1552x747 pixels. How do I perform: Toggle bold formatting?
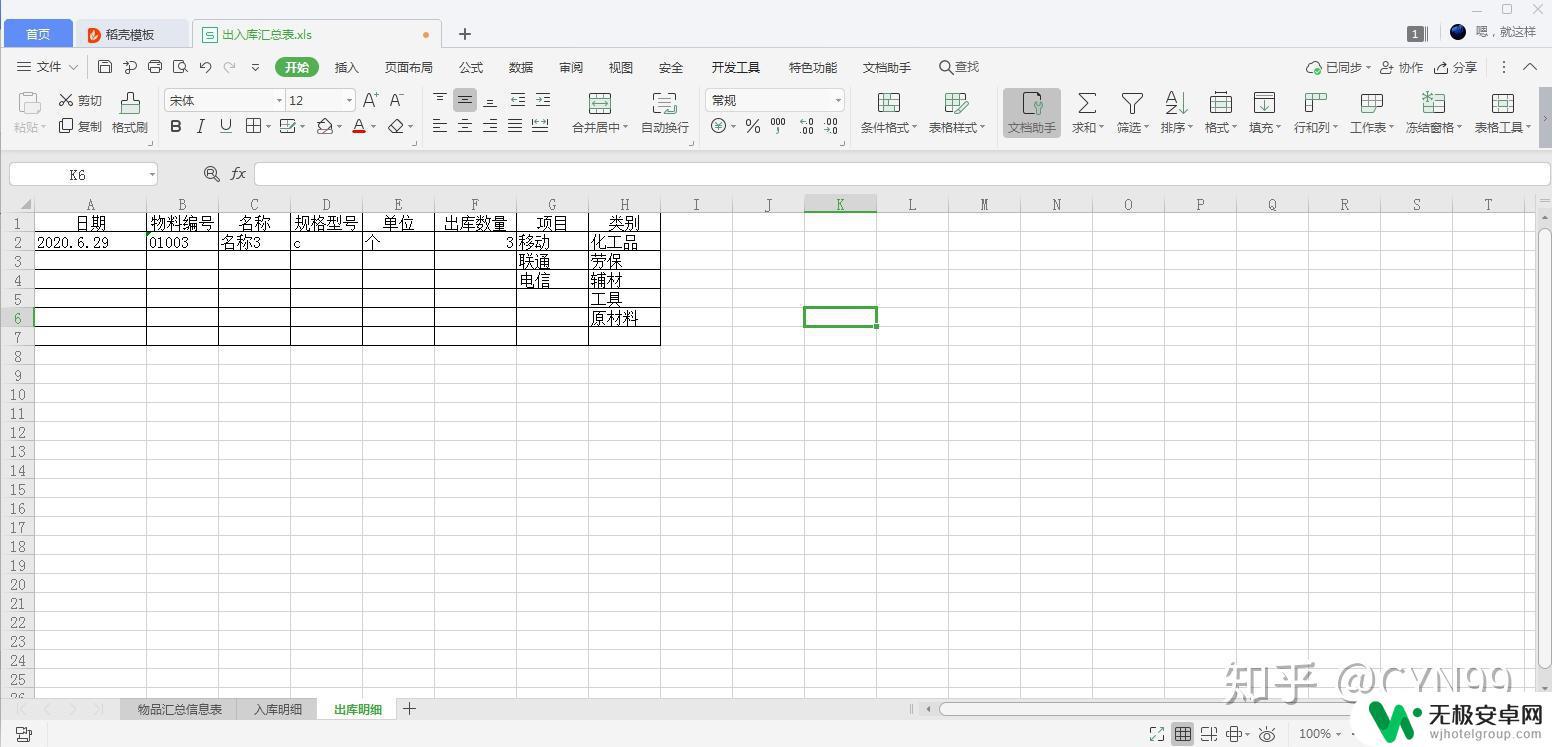pyautogui.click(x=176, y=126)
